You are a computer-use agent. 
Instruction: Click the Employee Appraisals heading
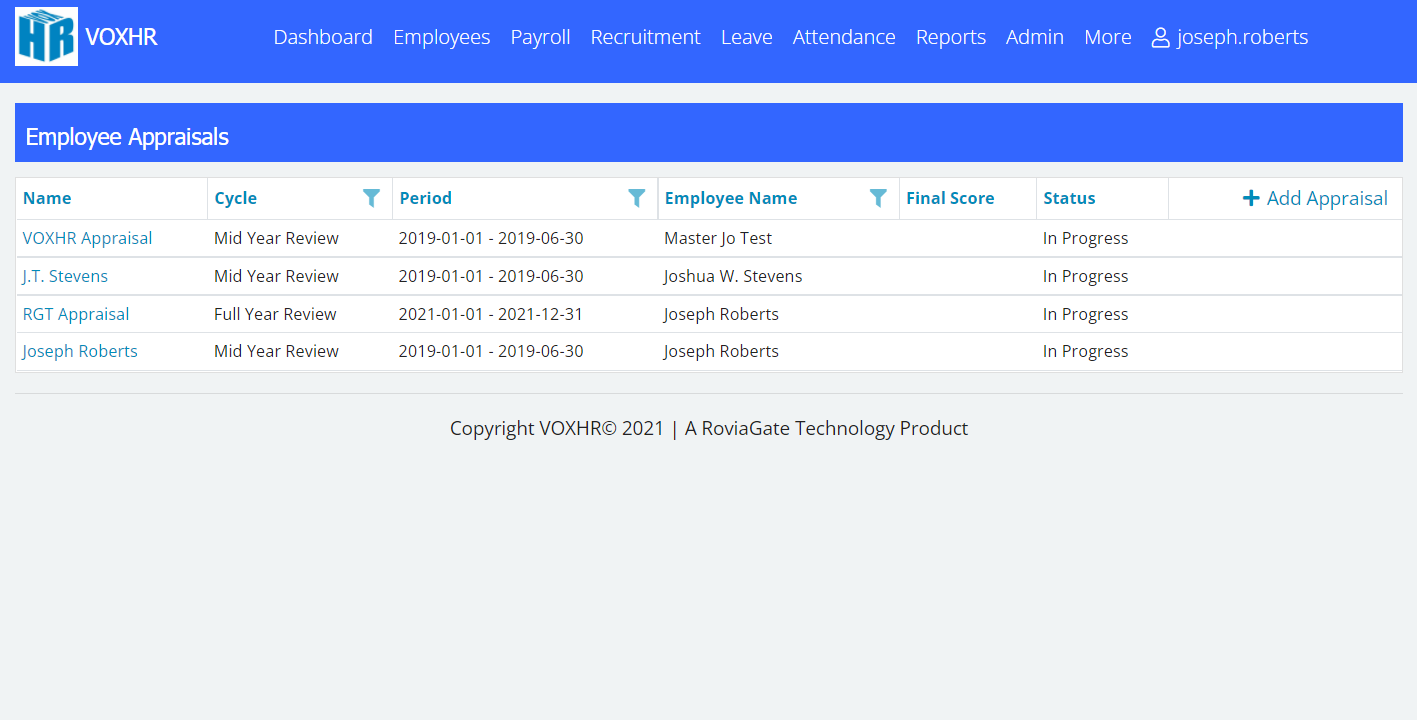(x=127, y=137)
